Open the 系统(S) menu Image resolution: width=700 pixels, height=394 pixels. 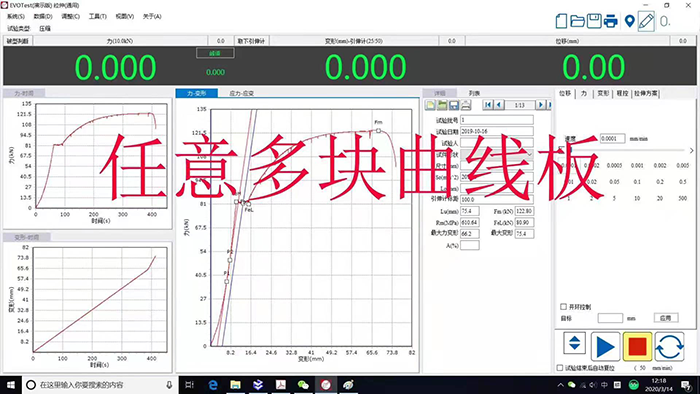click(x=16, y=17)
